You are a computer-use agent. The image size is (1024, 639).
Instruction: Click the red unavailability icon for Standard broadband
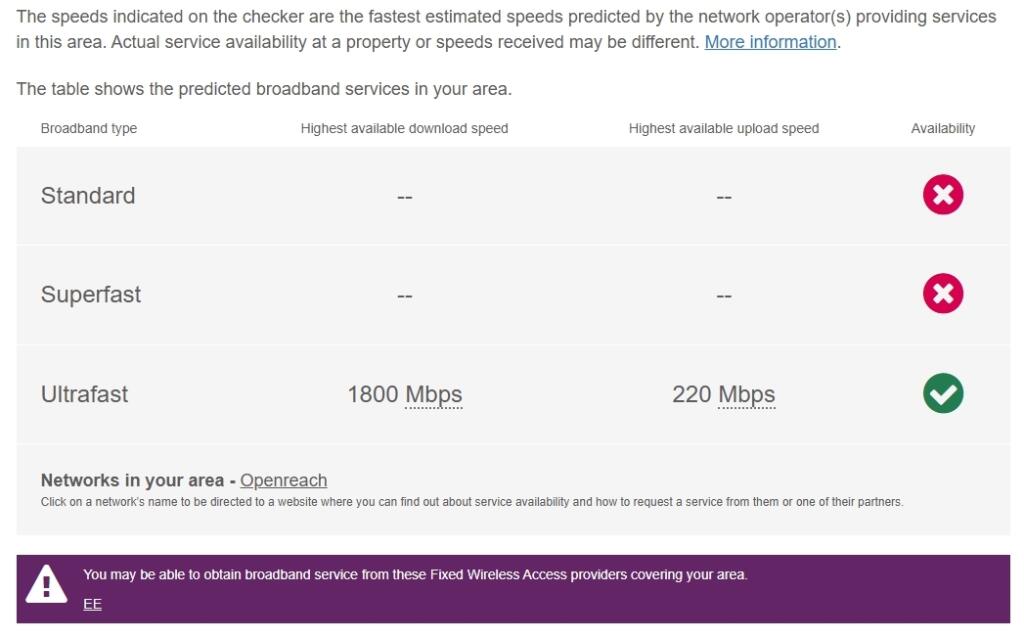pyautogui.click(x=941, y=195)
